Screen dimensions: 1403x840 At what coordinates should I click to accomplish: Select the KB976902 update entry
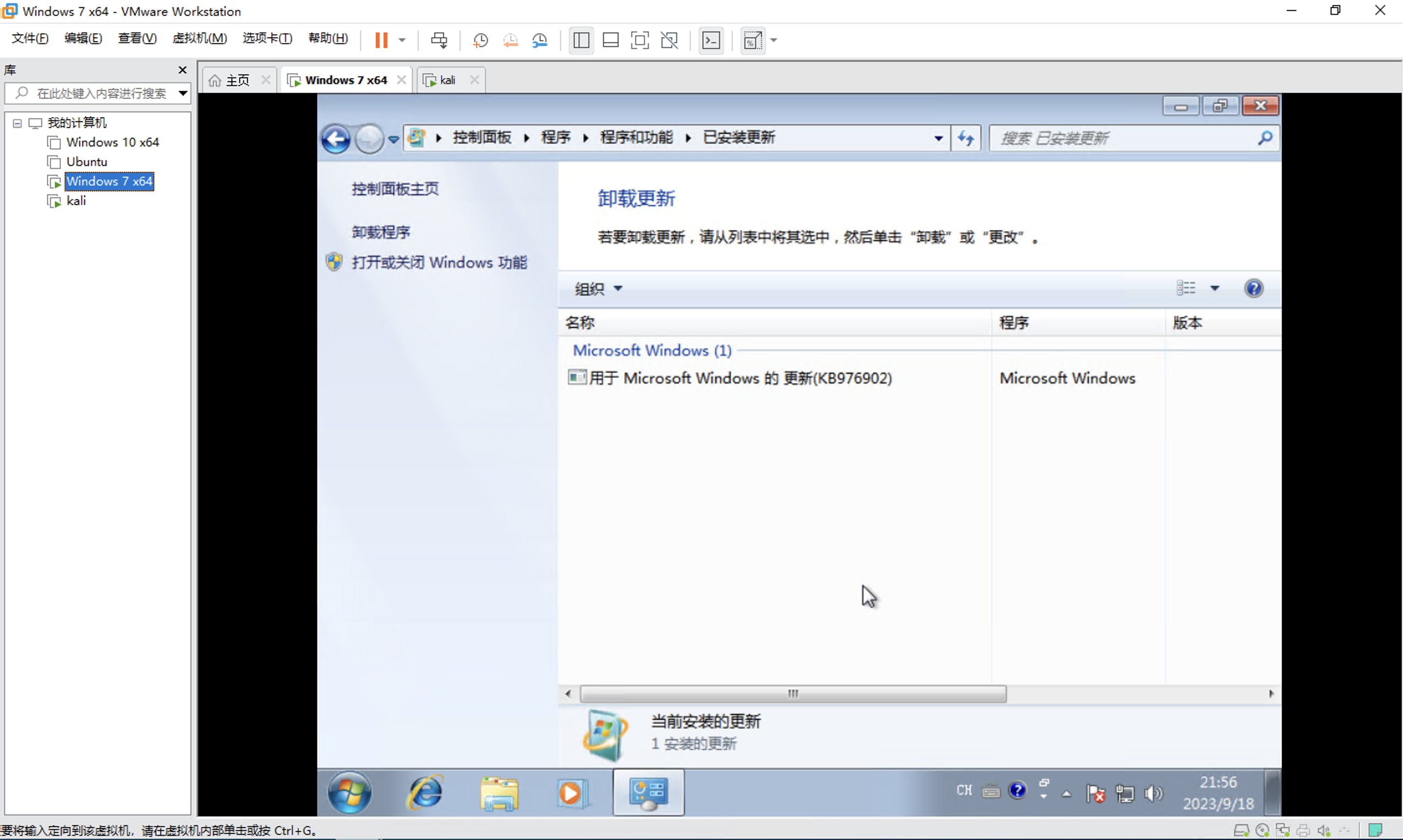pos(740,378)
